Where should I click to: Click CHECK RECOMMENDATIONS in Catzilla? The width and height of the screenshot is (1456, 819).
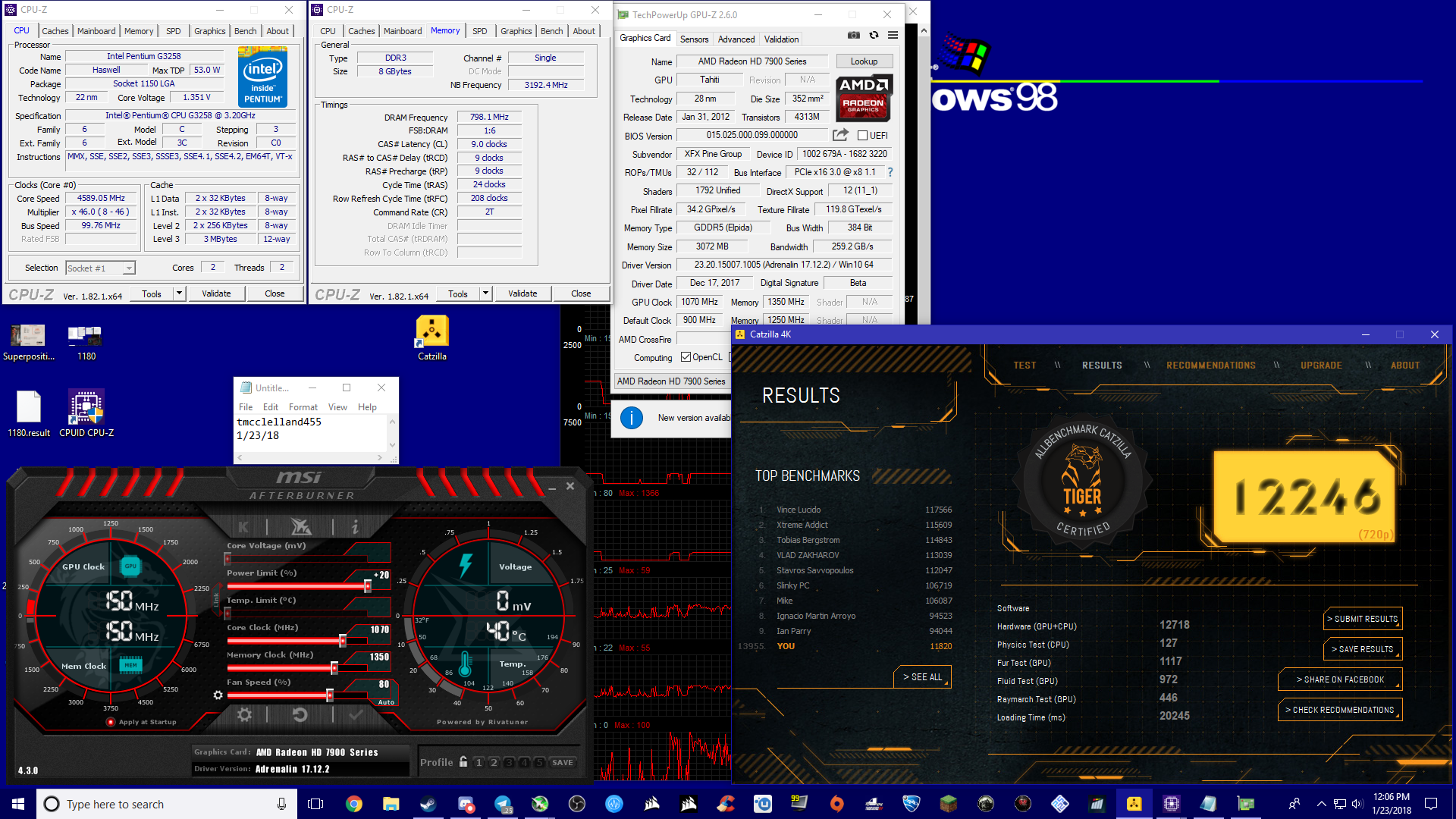click(1340, 710)
